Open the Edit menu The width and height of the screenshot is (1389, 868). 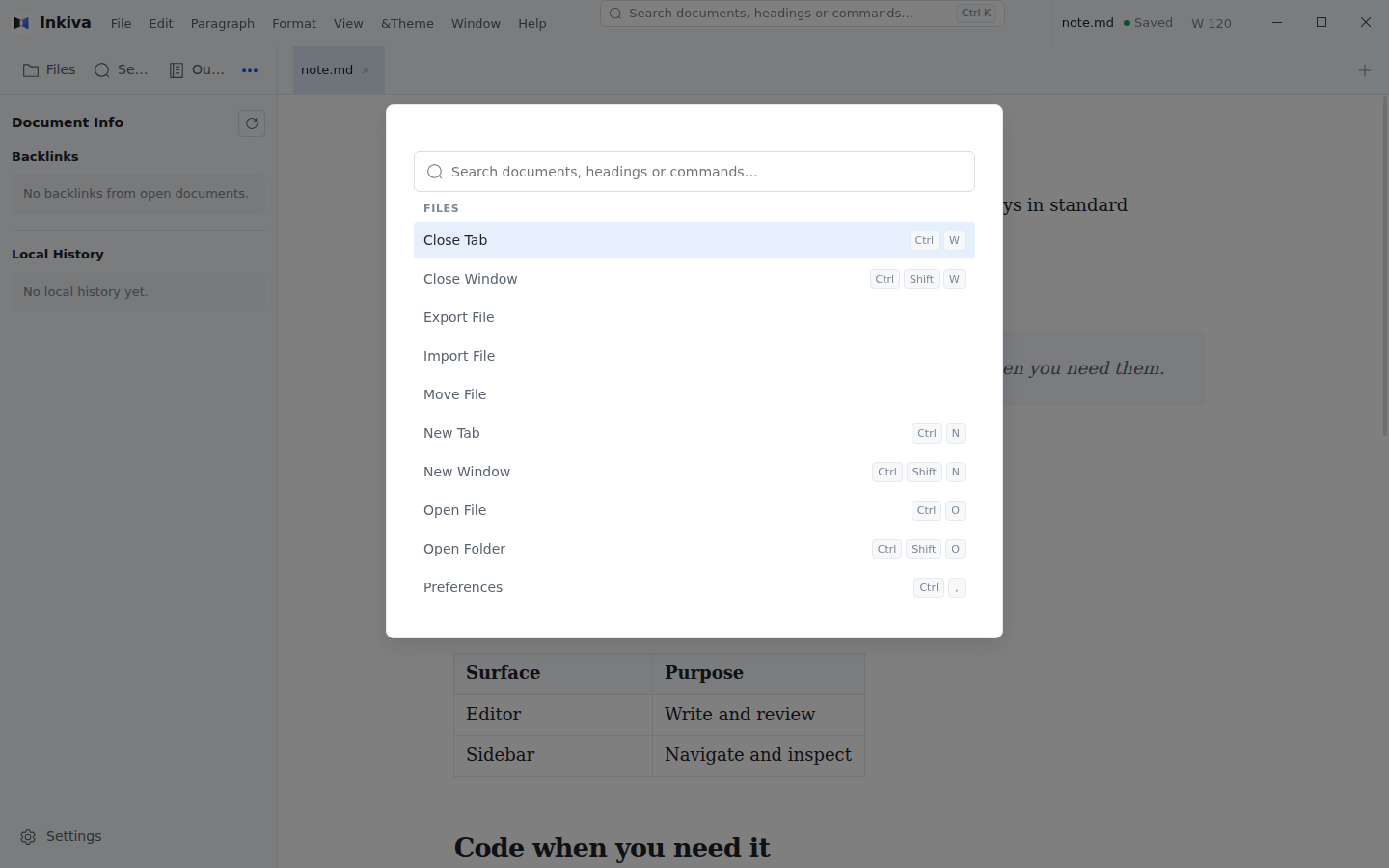point(161,23)
